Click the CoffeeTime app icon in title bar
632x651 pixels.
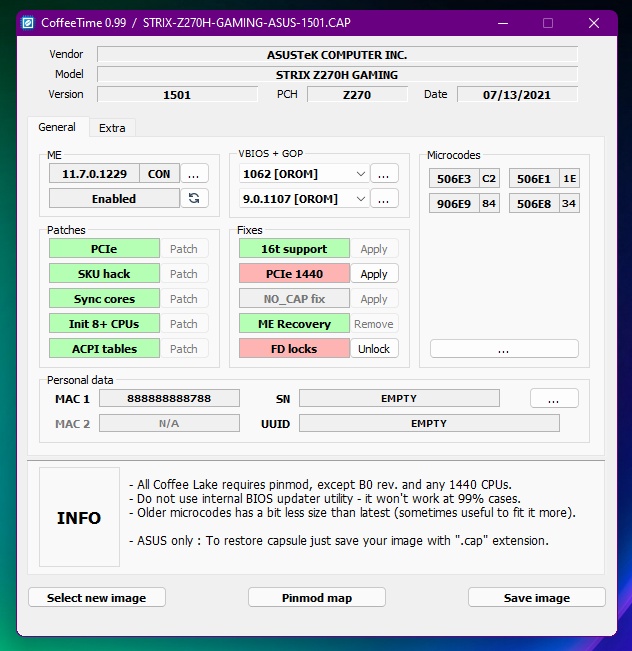(x=28, y=22)
